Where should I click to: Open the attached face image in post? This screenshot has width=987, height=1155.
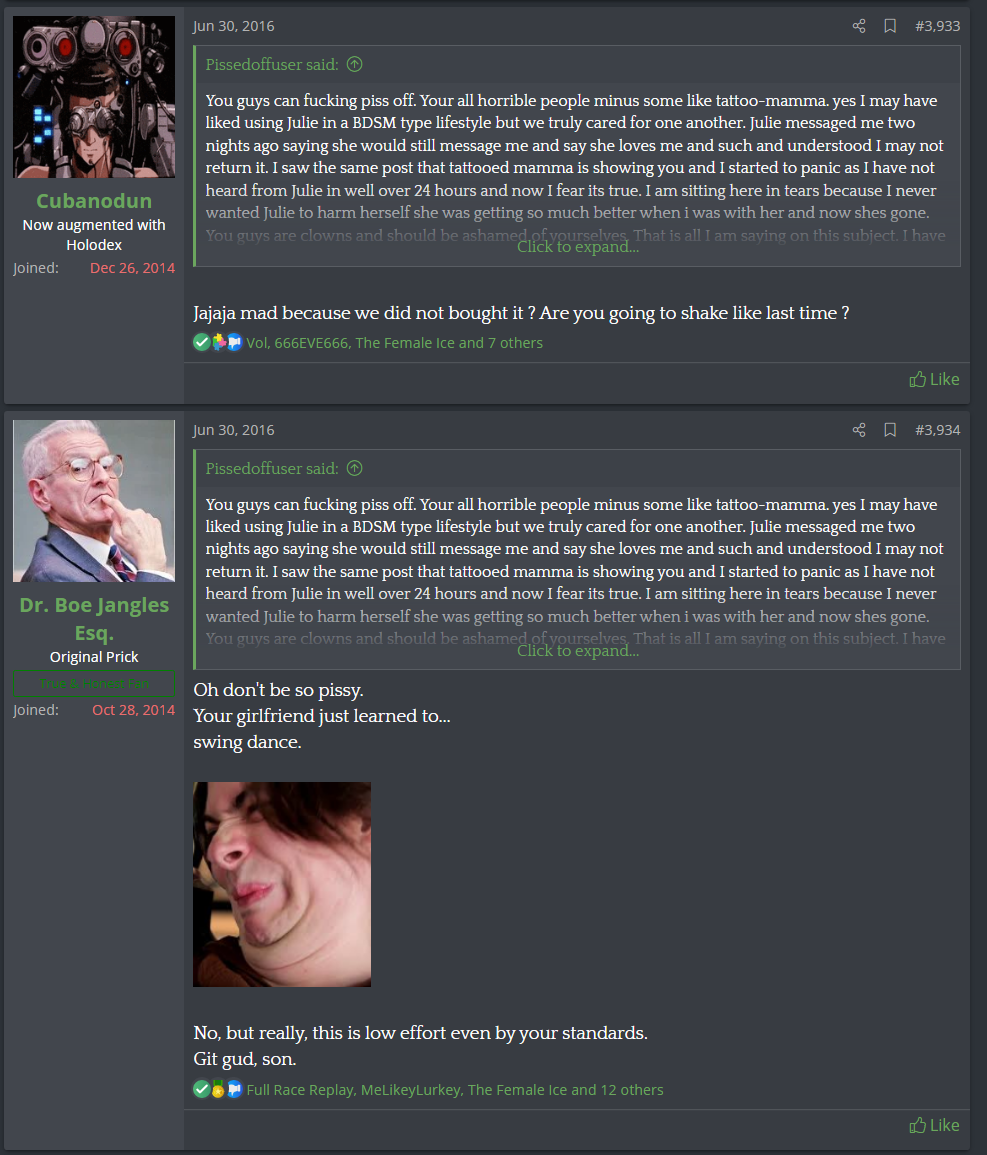[x=282, y=885]
